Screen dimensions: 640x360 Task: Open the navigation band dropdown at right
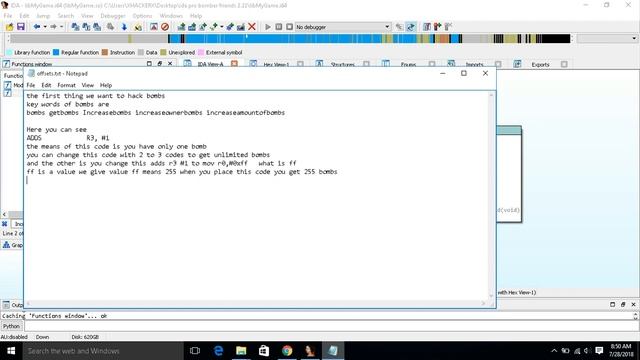coord(633,39)
